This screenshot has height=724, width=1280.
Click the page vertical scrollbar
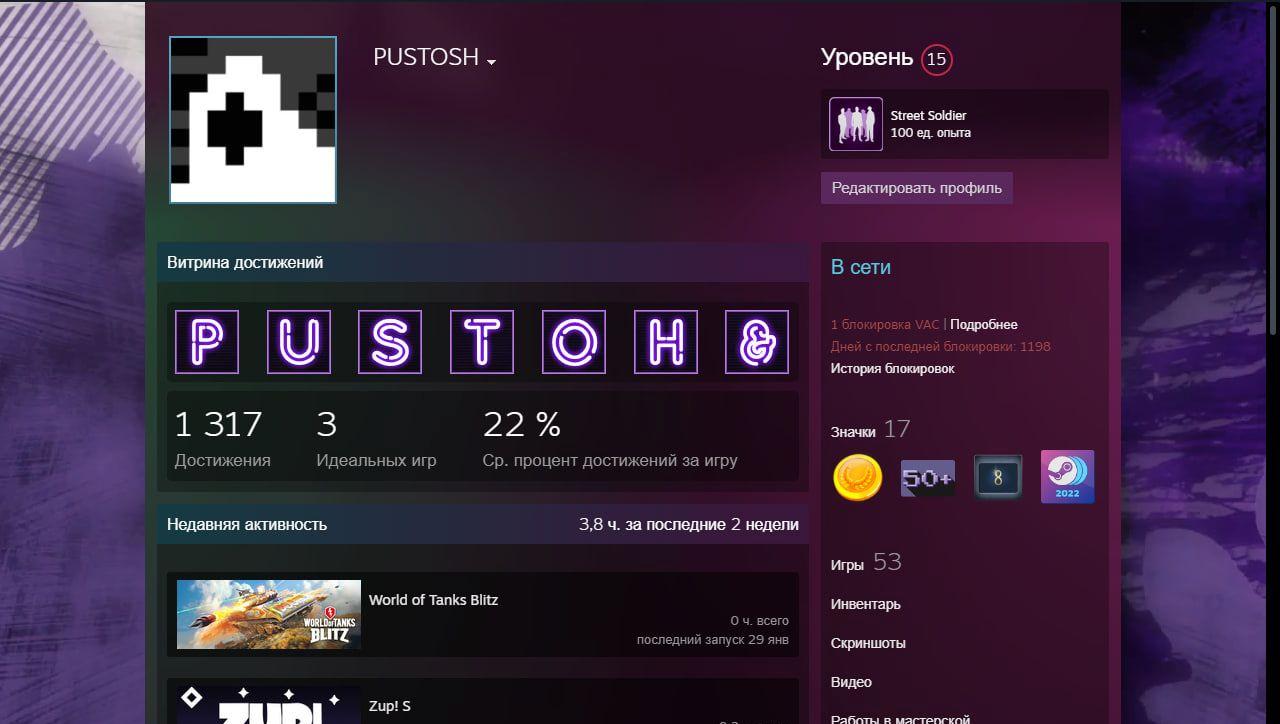click(1272, 170)
